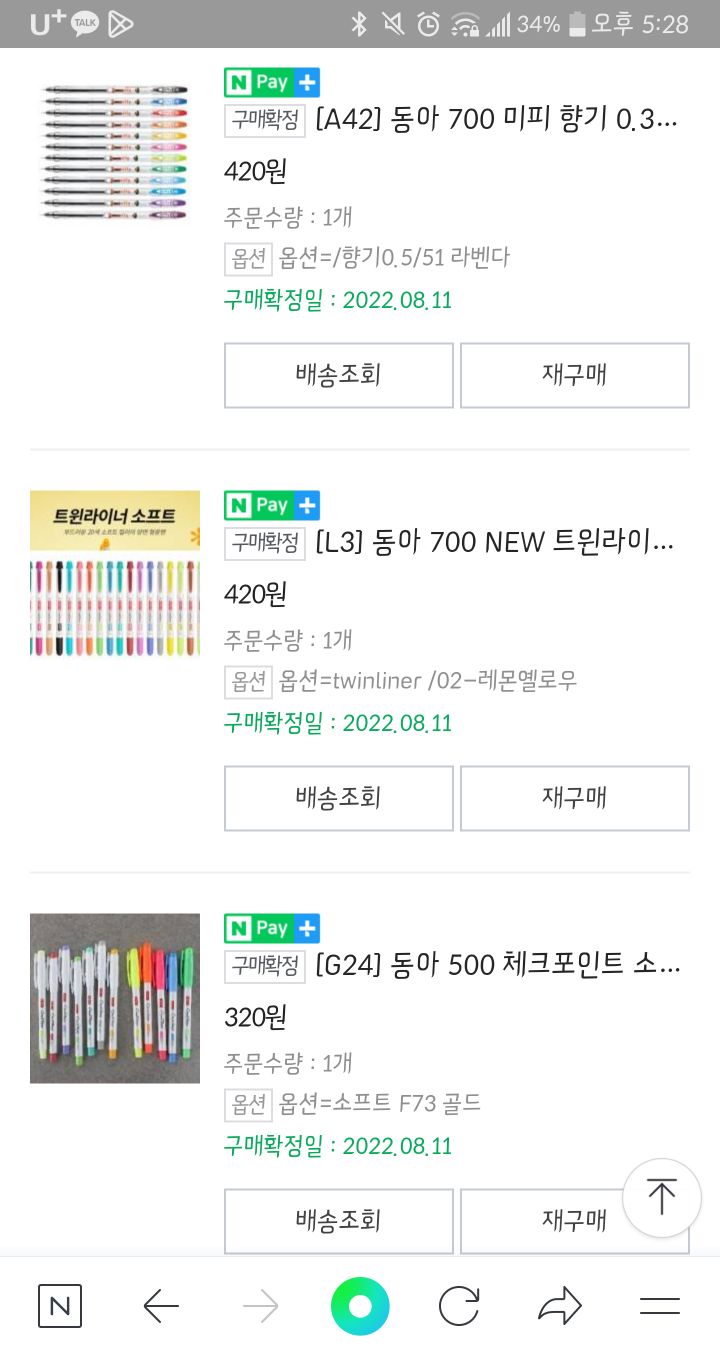Viewport: 720px width, 1356px height.
Task: Tap the A42 scented pens product thumbnail
Action: [115, 152]
